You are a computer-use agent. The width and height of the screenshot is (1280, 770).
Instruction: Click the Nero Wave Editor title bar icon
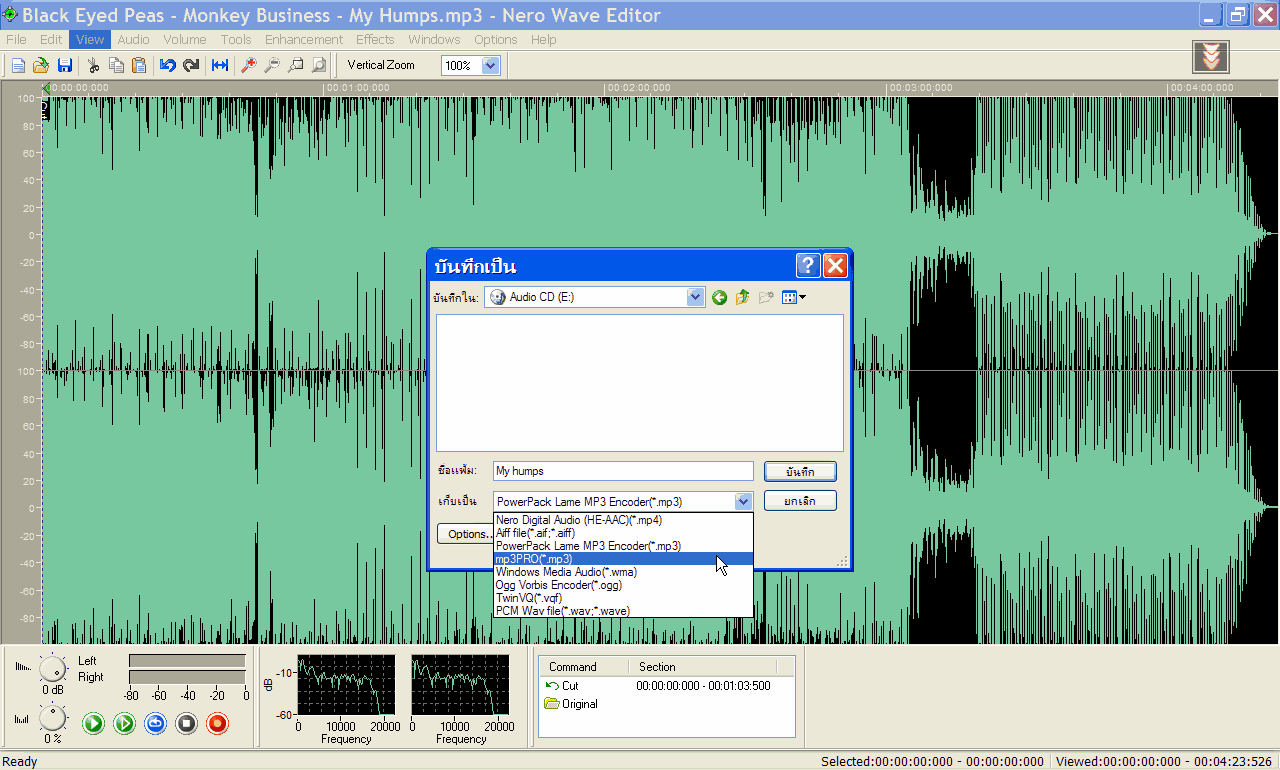pos(10,14)
